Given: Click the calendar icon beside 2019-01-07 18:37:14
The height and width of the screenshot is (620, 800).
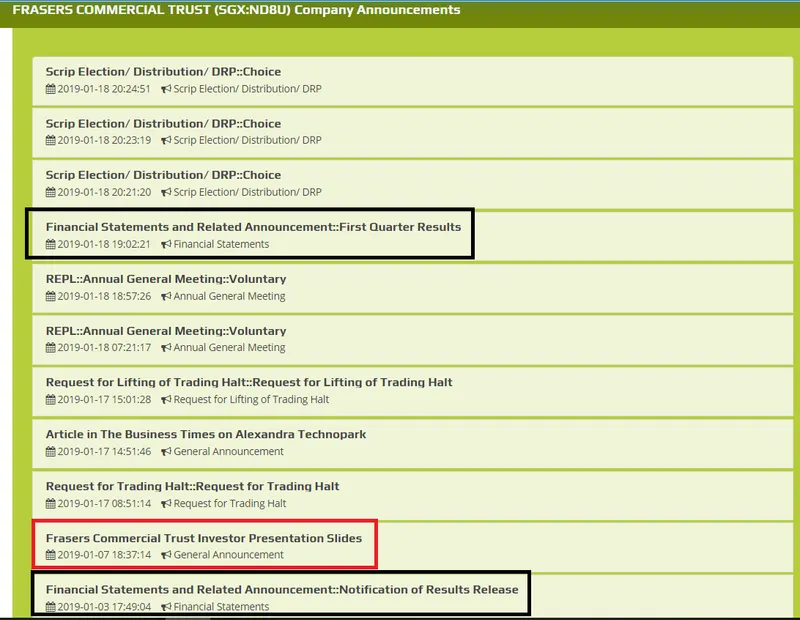Looking at the screenshot, I should (51, 555).
